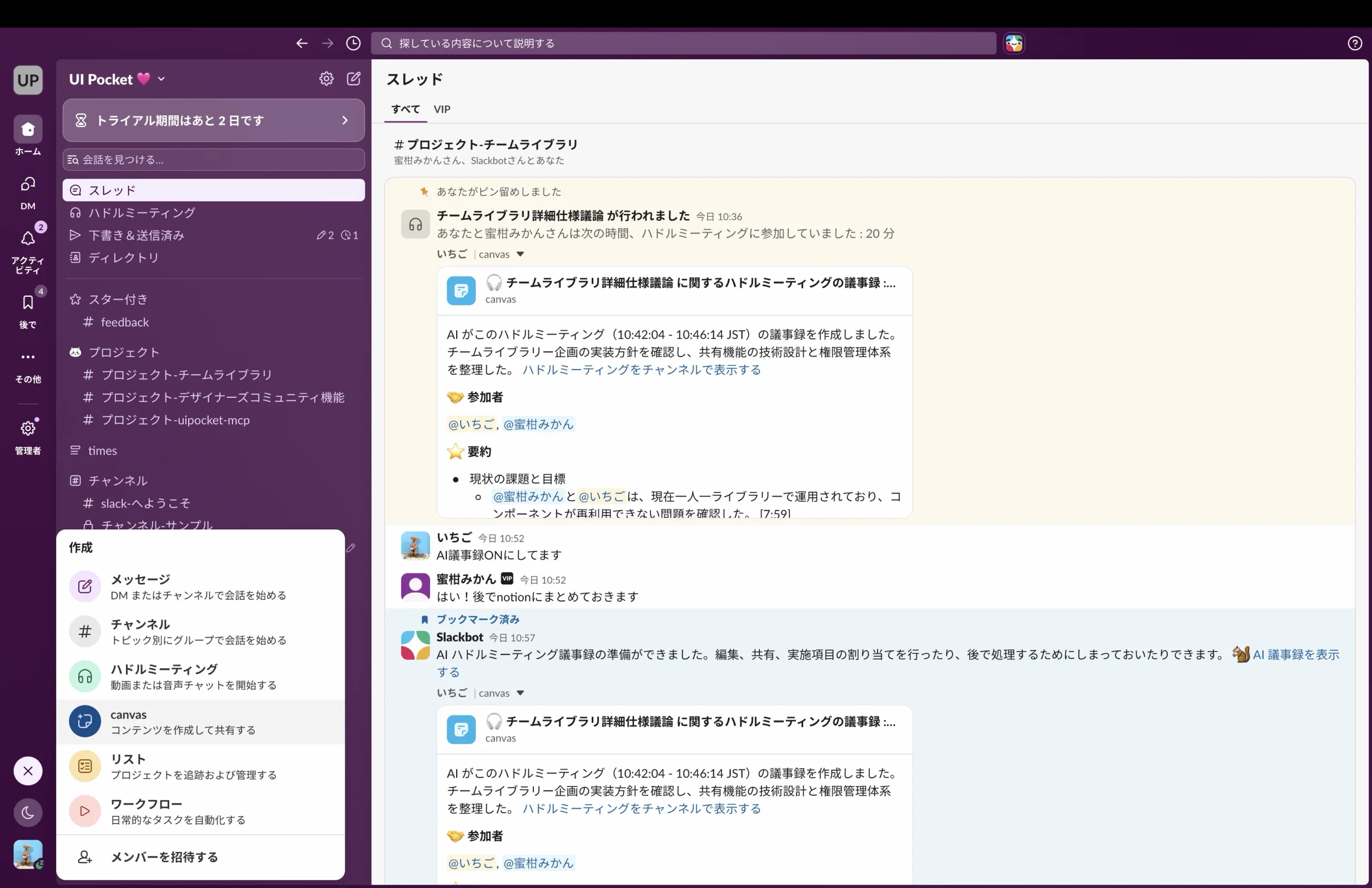Open ディレクトリ in sidebar

[x=214, y=258]
